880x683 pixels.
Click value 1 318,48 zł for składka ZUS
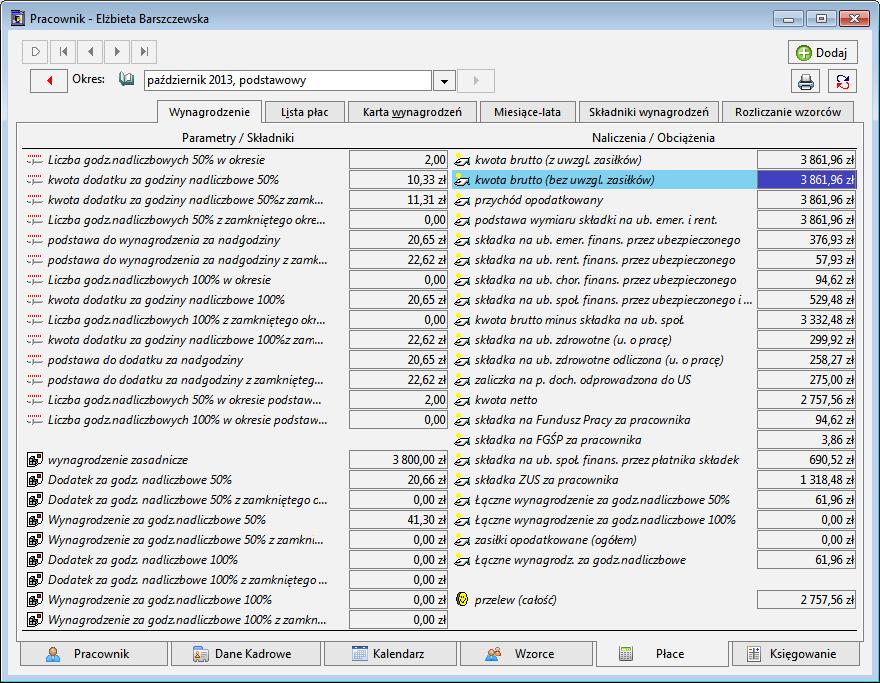point(806,480)
